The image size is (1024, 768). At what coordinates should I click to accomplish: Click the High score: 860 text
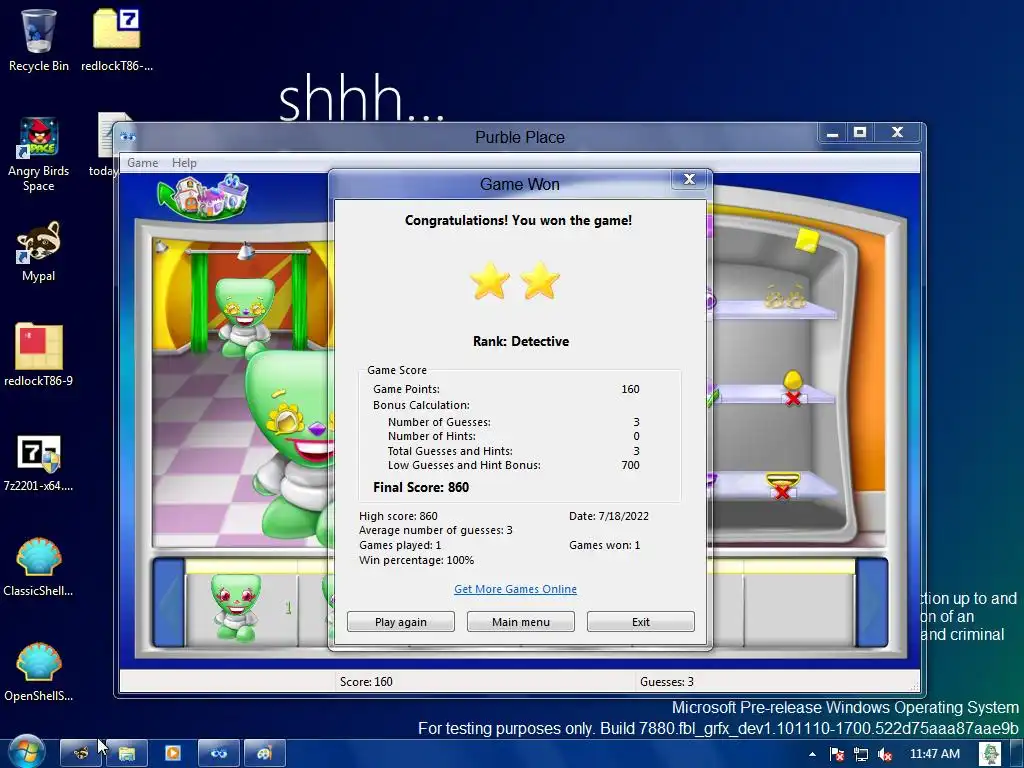[398, 516]
